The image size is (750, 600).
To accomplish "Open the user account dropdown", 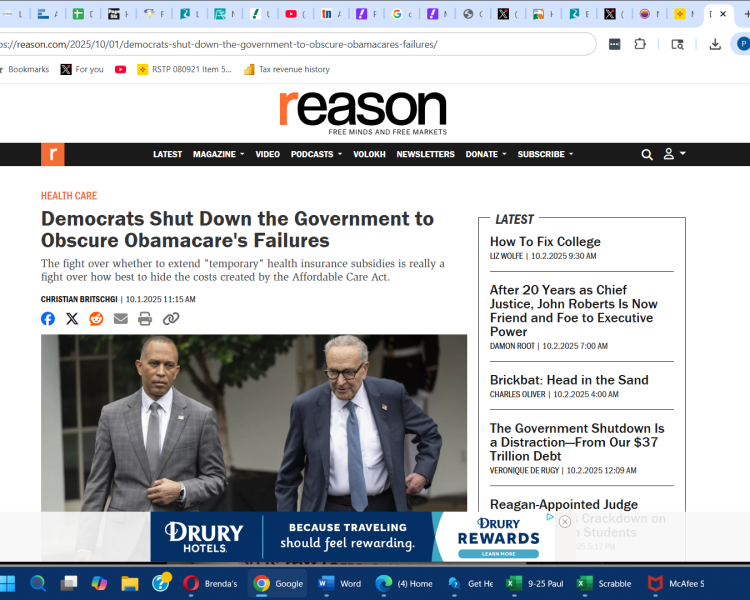I will coord(675,155).
